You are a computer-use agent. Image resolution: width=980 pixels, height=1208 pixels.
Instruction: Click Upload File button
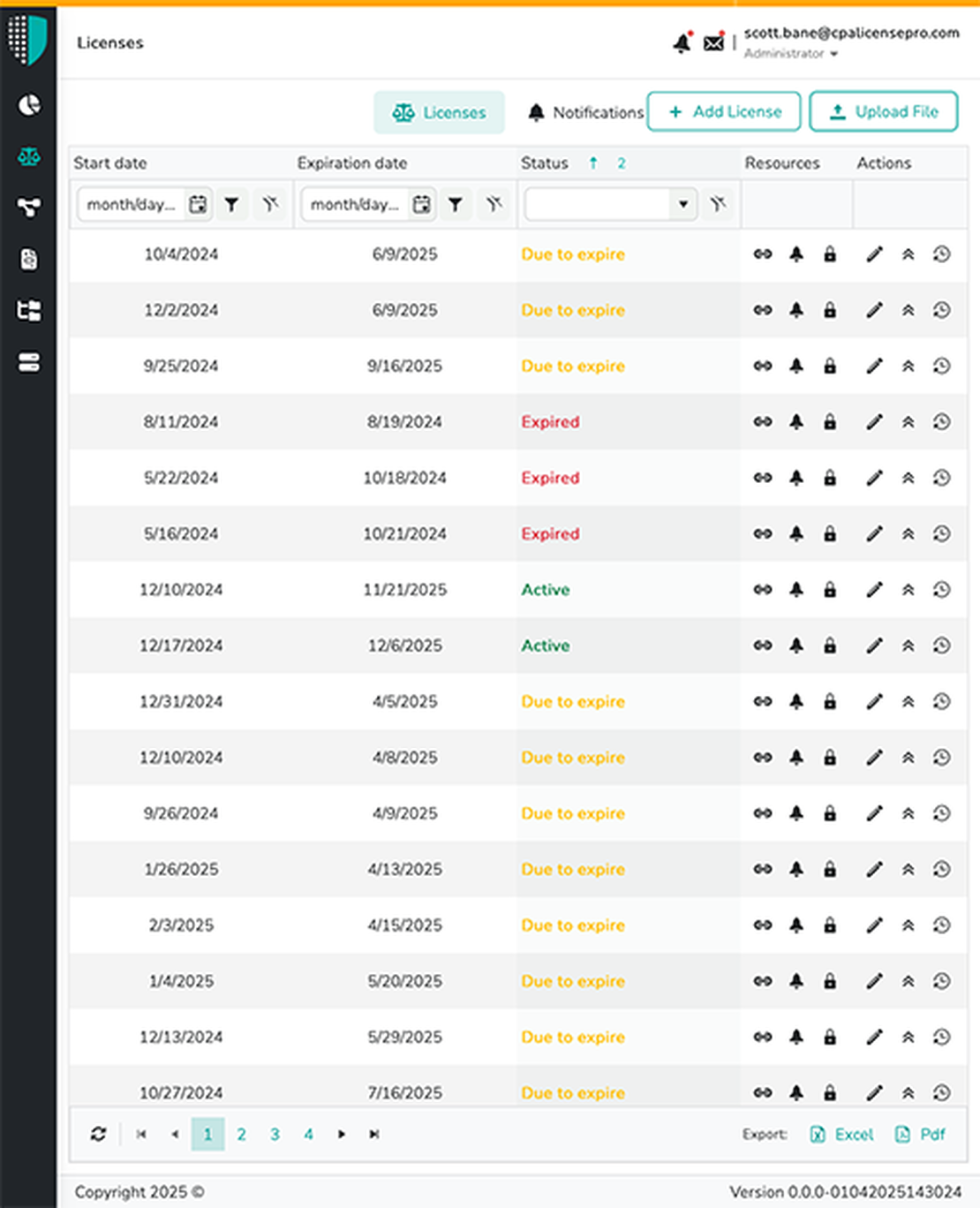[x=884, y=111]
